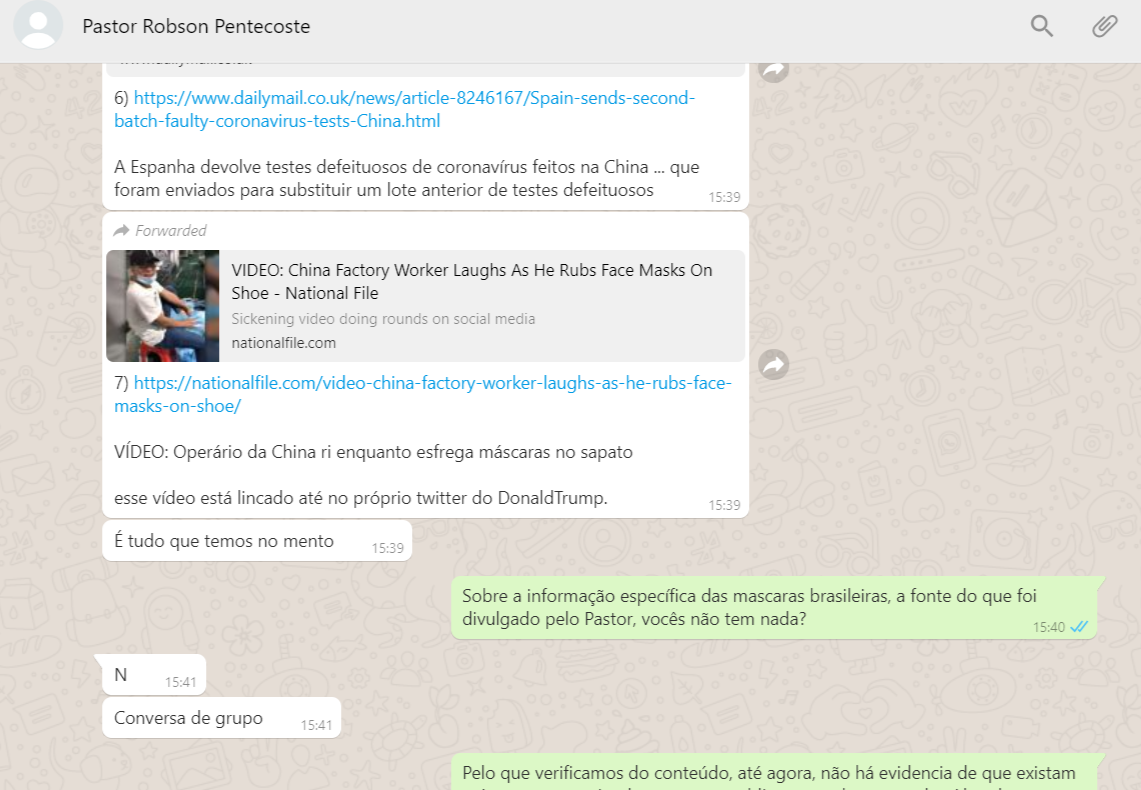This screenshot has width=1141, height=790.
Task: Click the 15:39 timestamp on the Daily Mail message
Action: pos(725,197)
